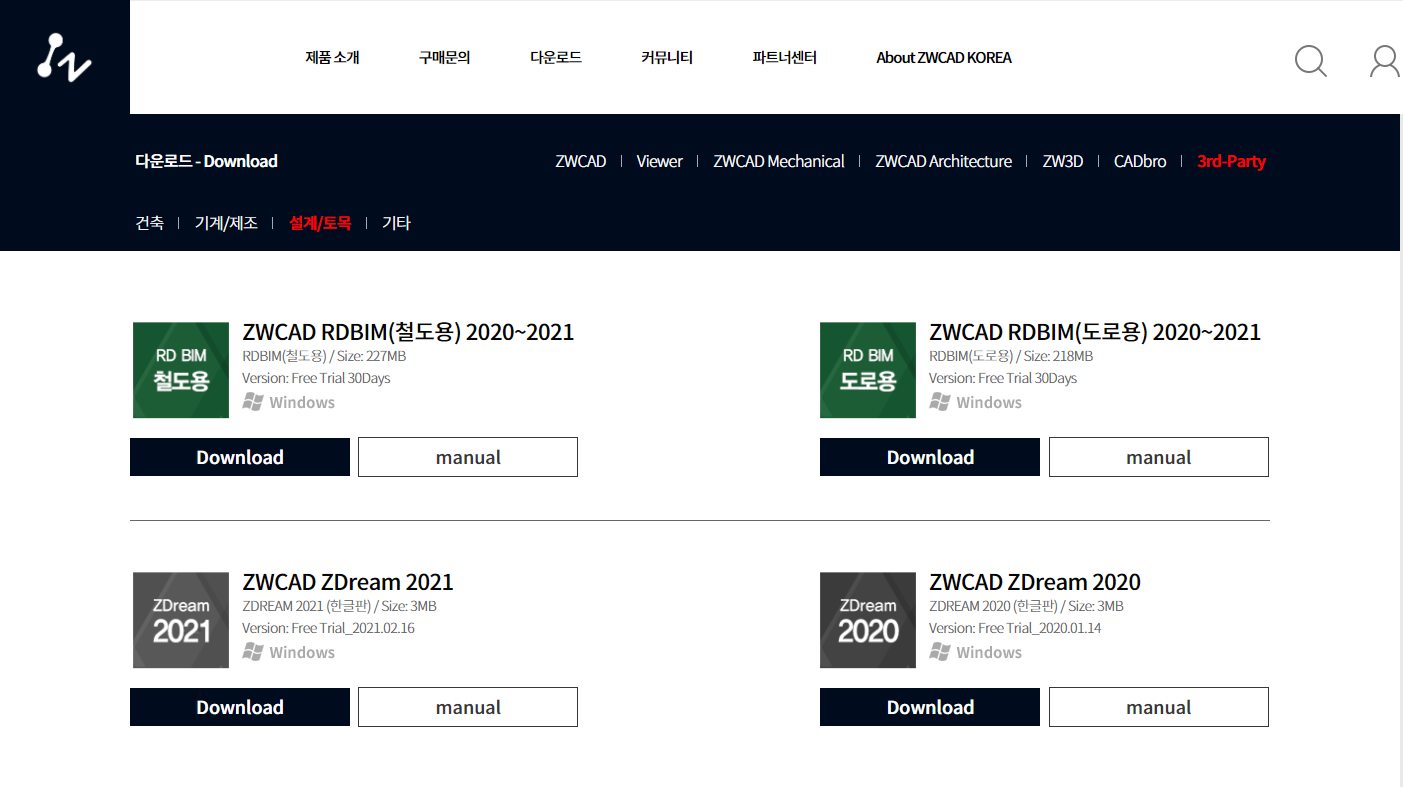Select the 기타 subcategory

(x=396, y=223)
